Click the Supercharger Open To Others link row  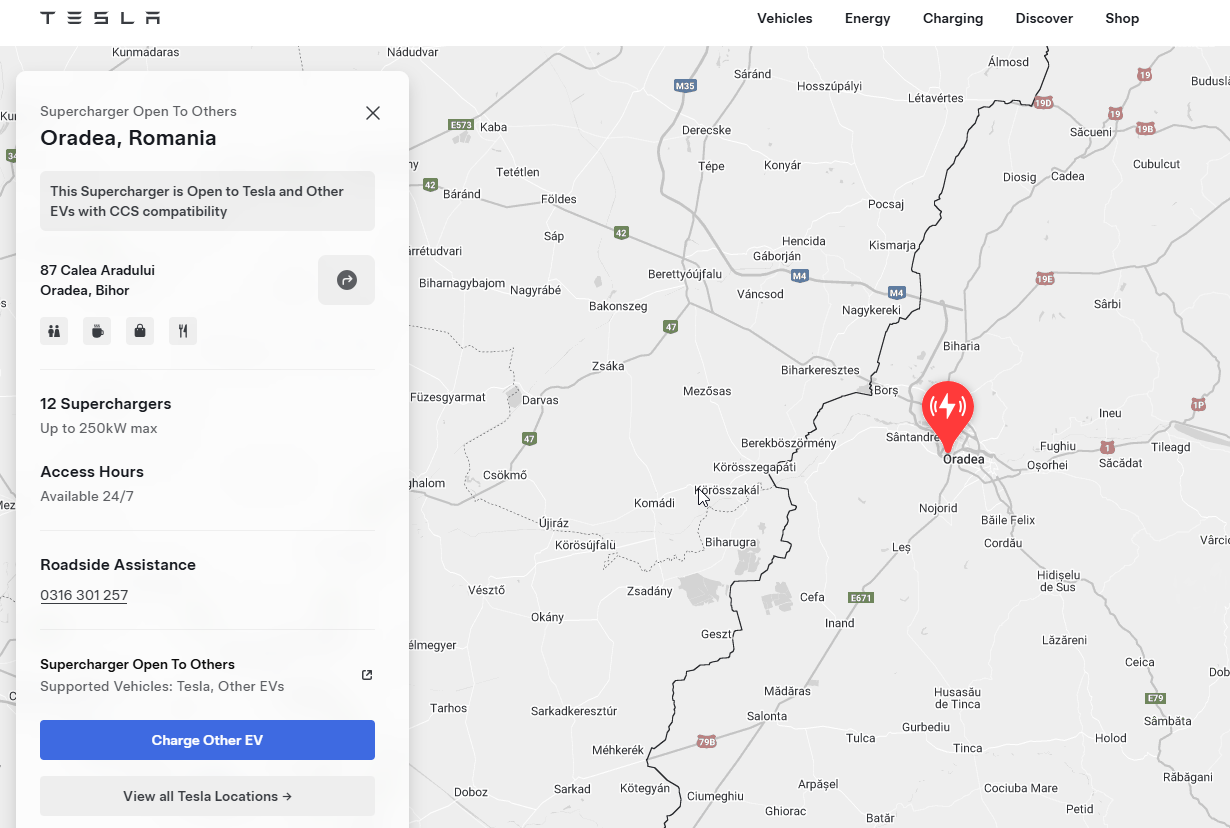pos(207,675)
